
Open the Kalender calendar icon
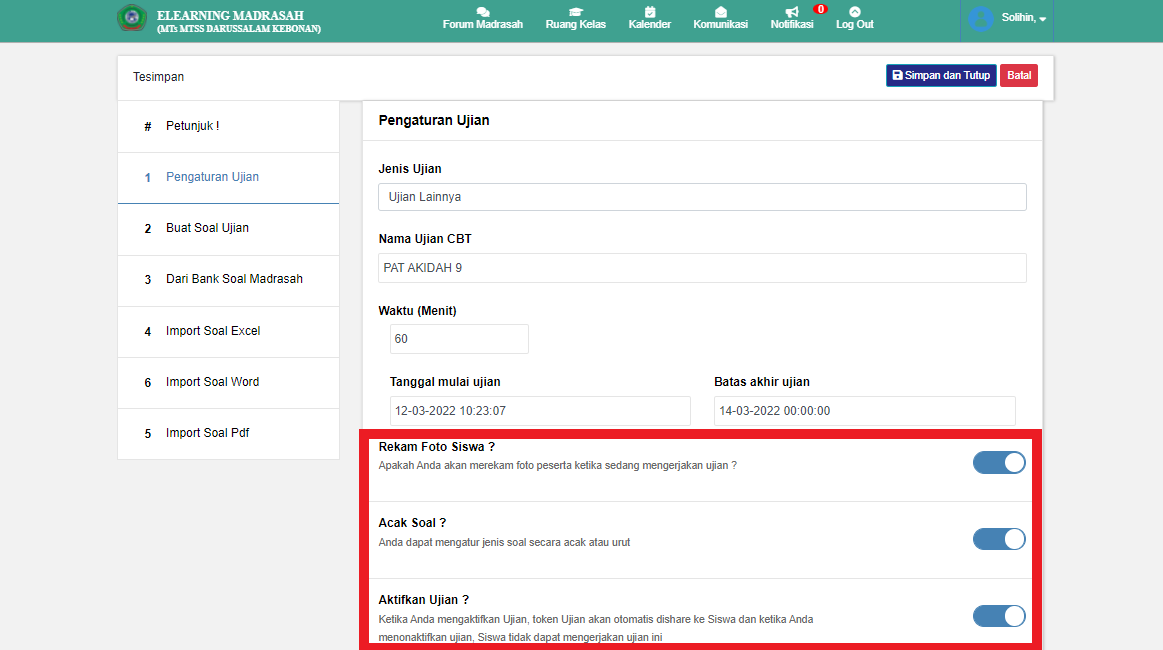pos(649,11)
